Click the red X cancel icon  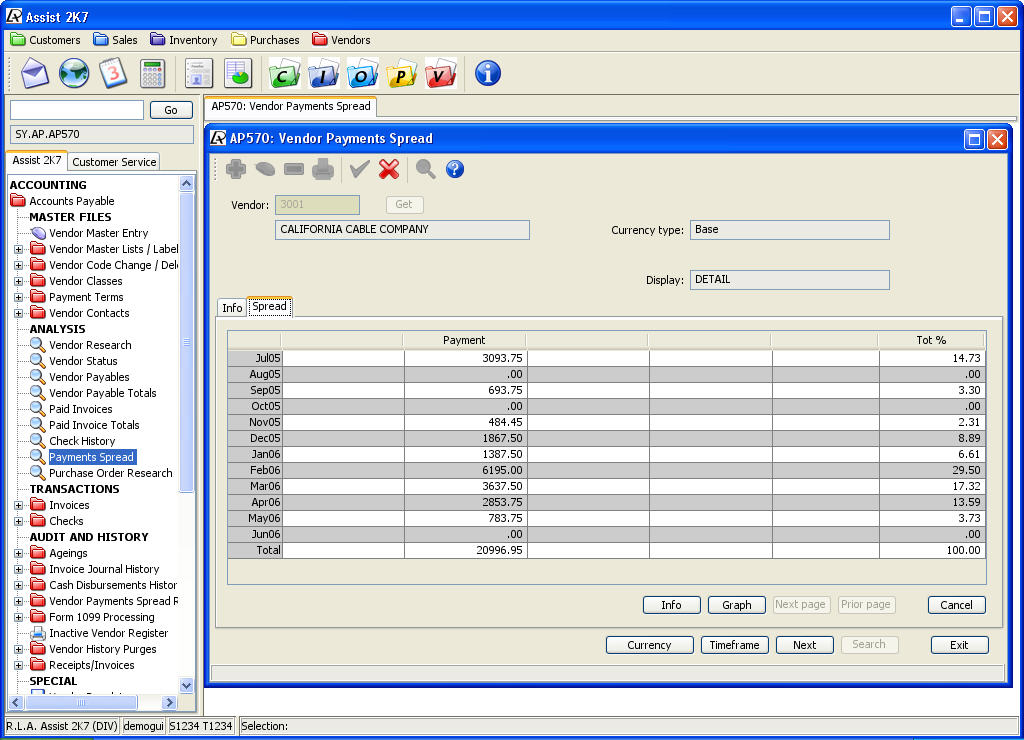389,169
